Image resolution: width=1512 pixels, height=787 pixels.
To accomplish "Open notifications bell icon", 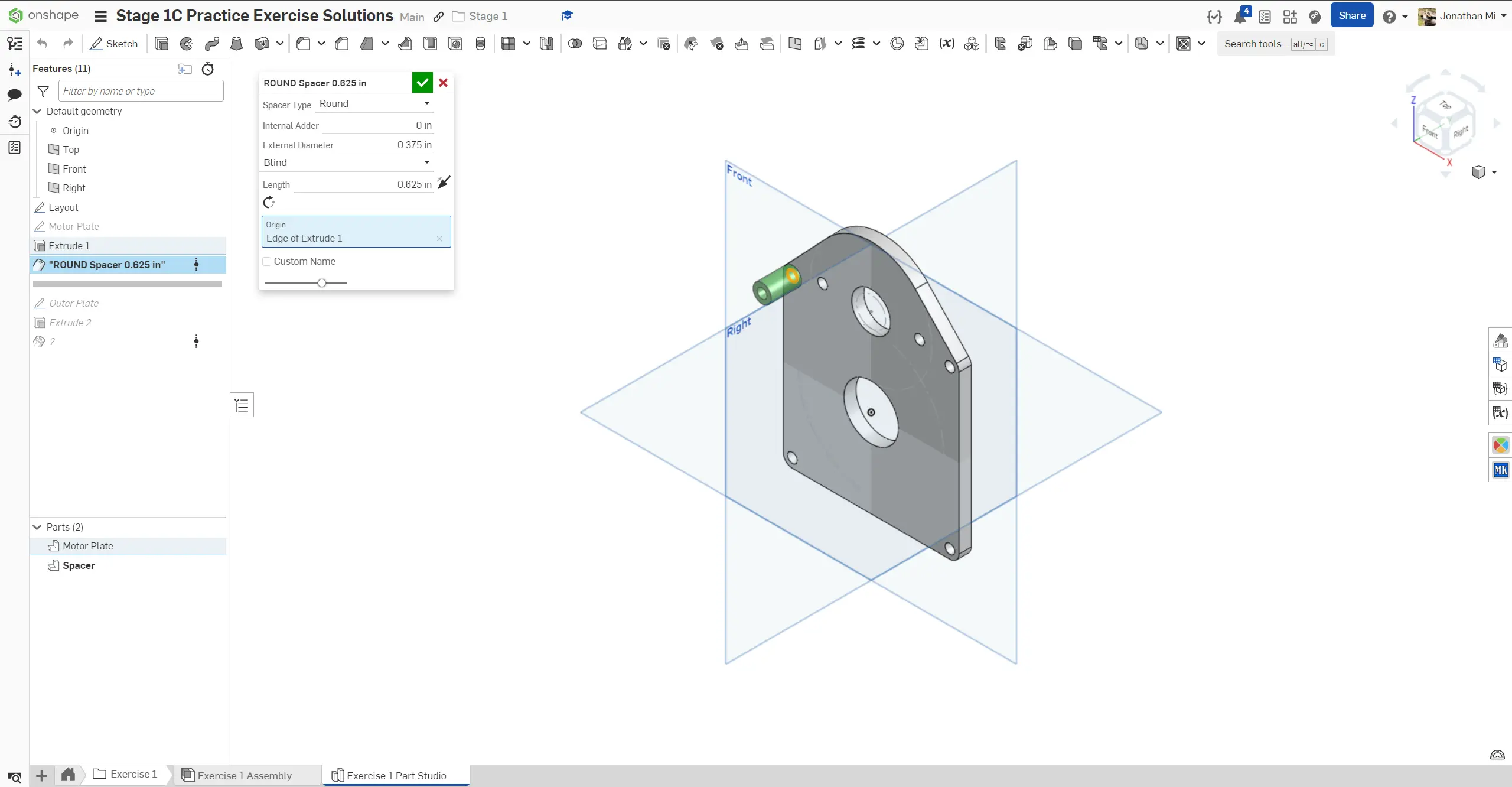I will [x=1240, y=17].
